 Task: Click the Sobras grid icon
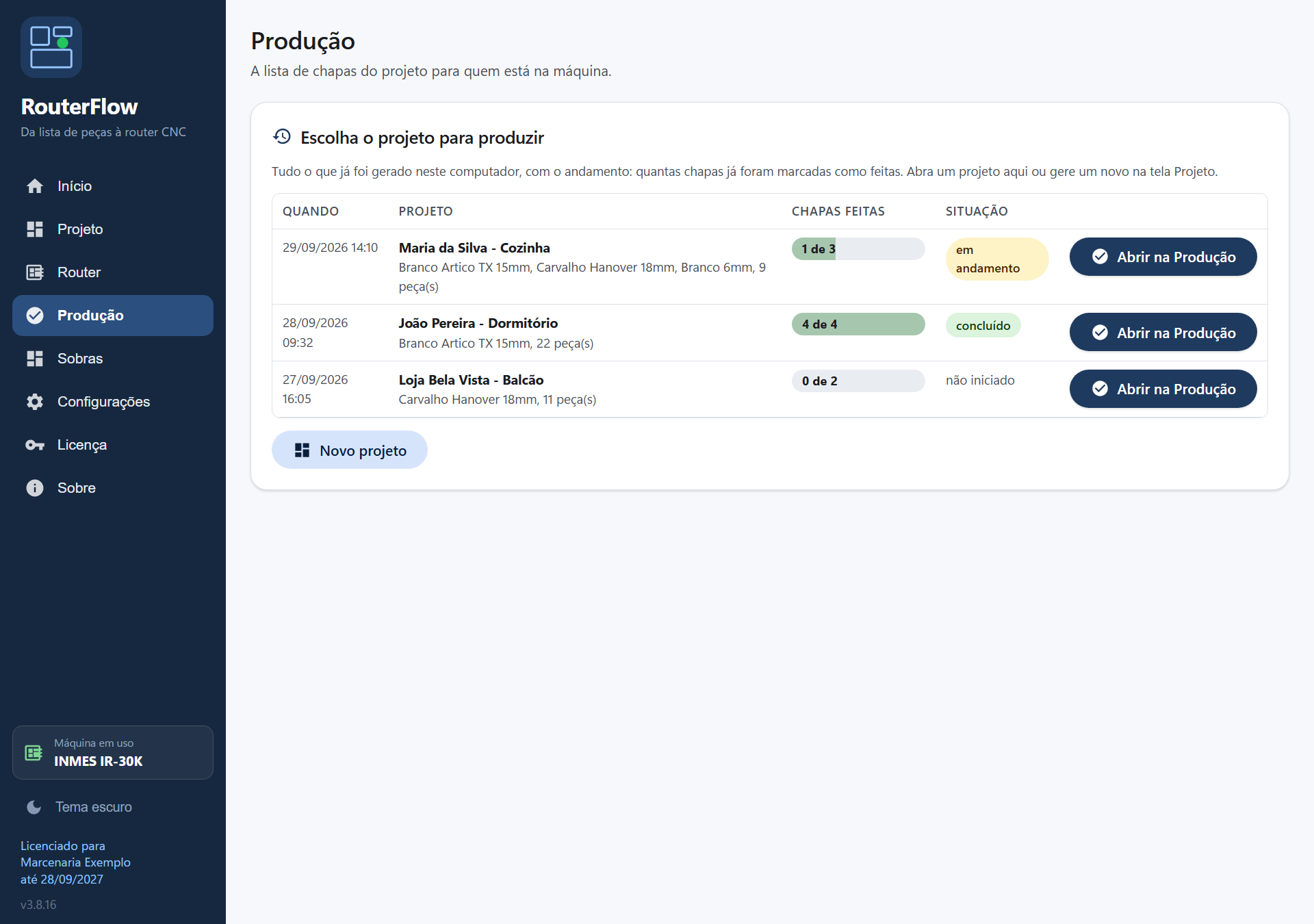[x=35, y=359]
